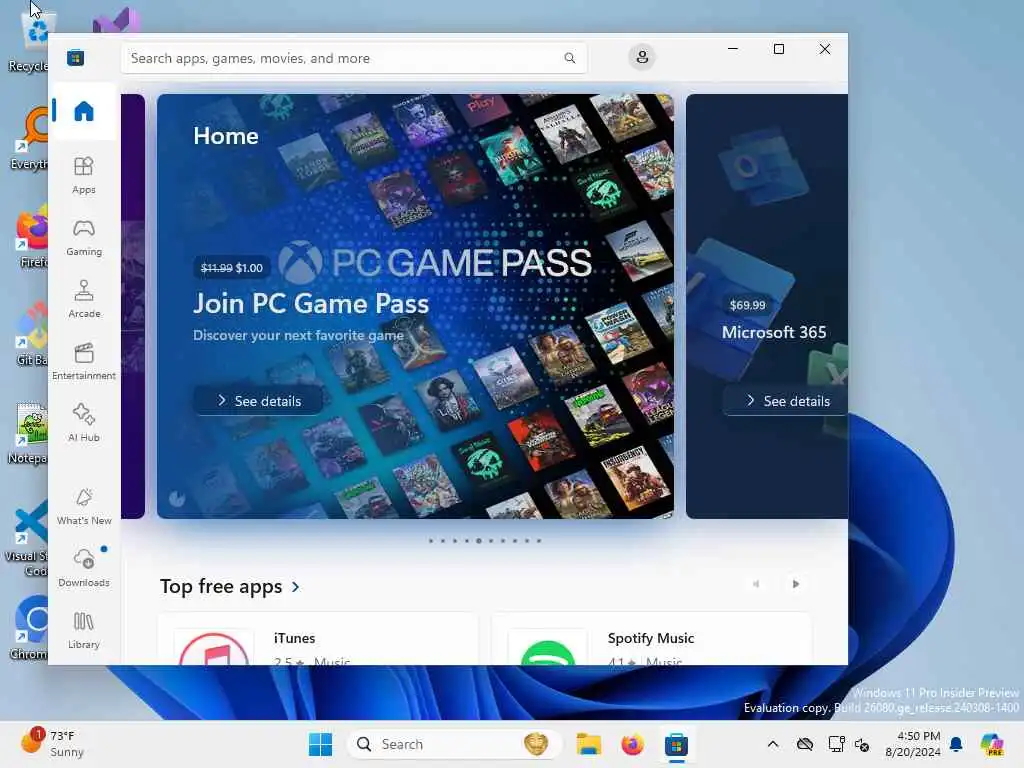Open the Entertainment section
Image resolution: width=1024 pixels, height=768 pixels.
point(84,362)
